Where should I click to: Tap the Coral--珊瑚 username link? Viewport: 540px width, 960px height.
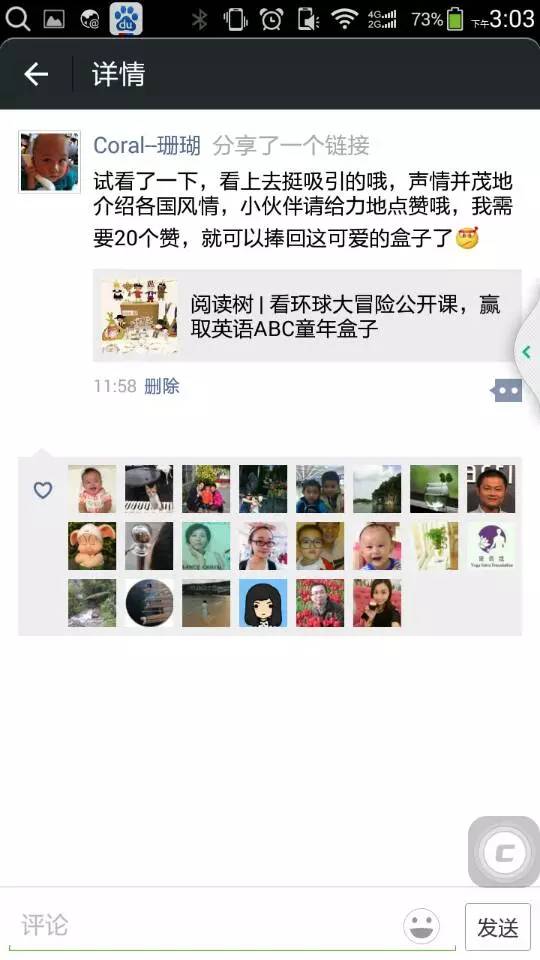coord(147,146)
